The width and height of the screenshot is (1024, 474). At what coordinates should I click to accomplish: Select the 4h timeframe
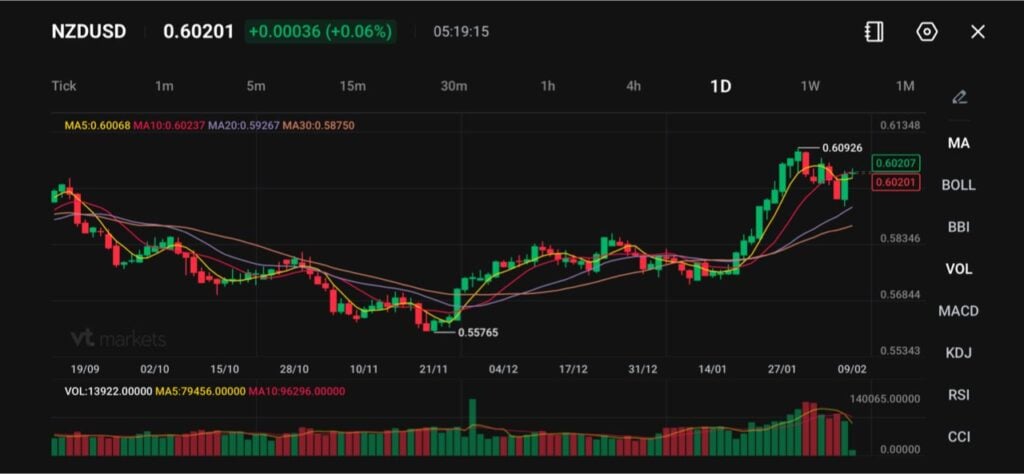pyautogui.click(x=634, y=86)
